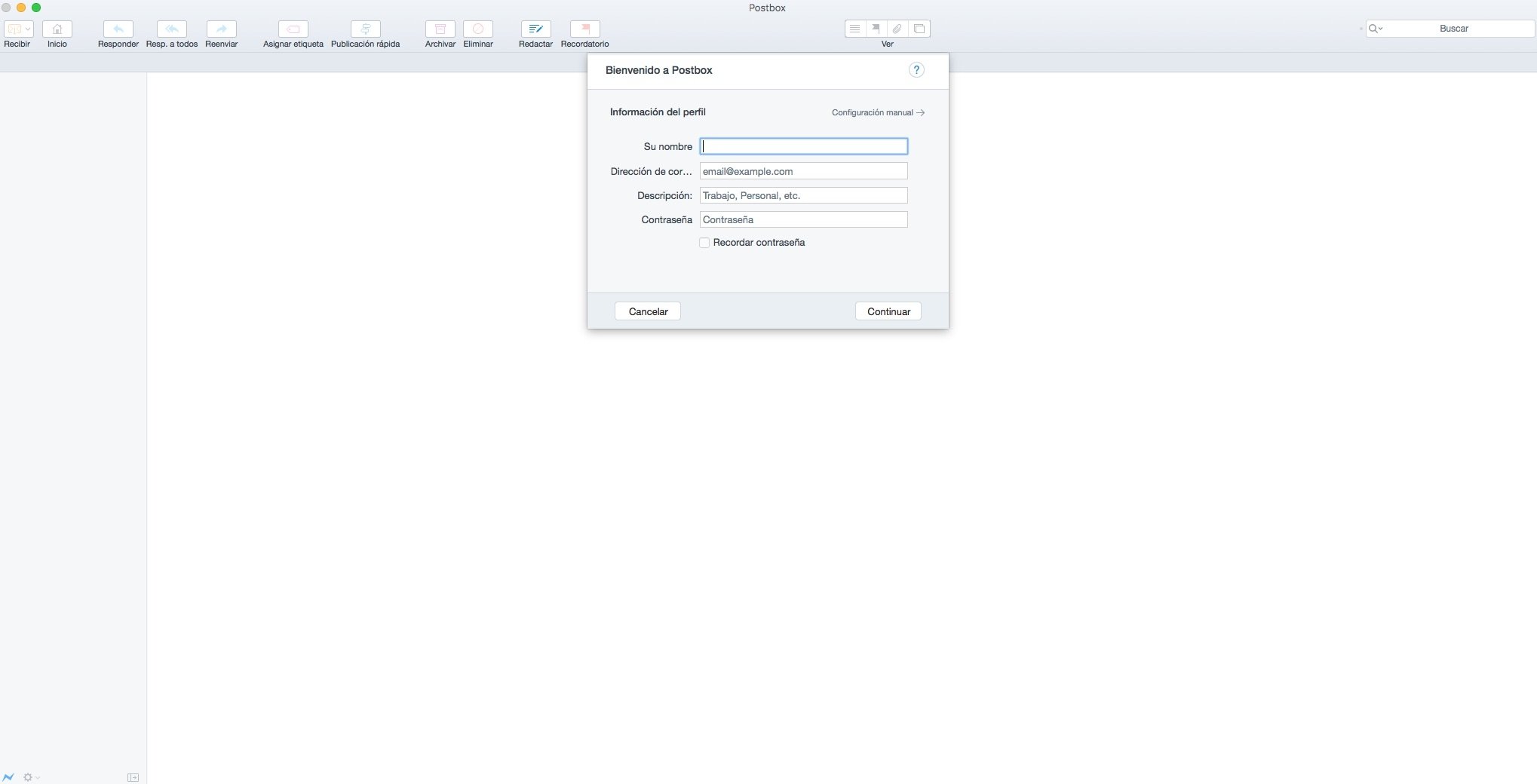This screenshot has width=1537, height=784.
Task: Click the Contraseña password field
Action: tap(804, 219)
